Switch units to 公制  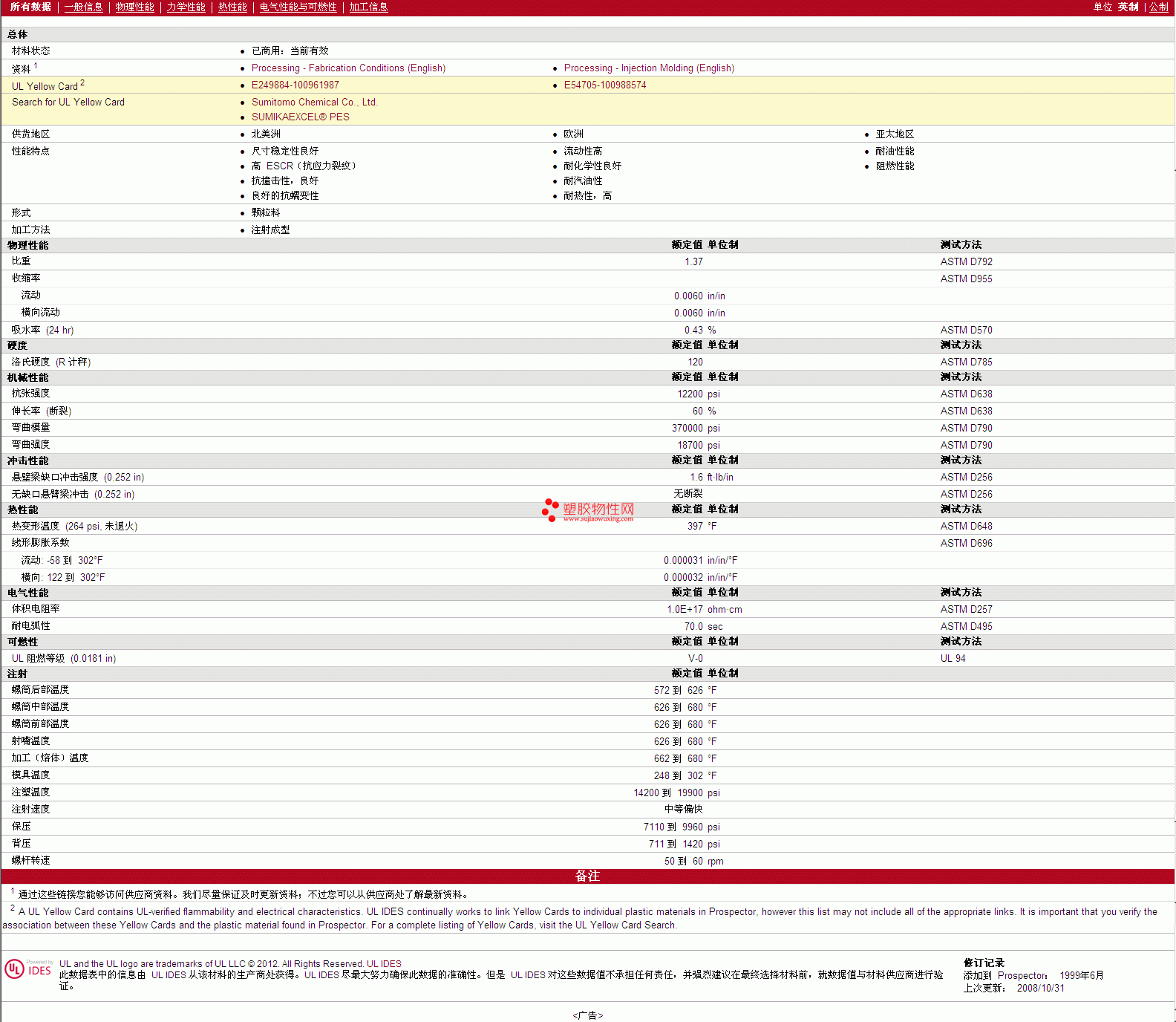[x=1159, y=7]
